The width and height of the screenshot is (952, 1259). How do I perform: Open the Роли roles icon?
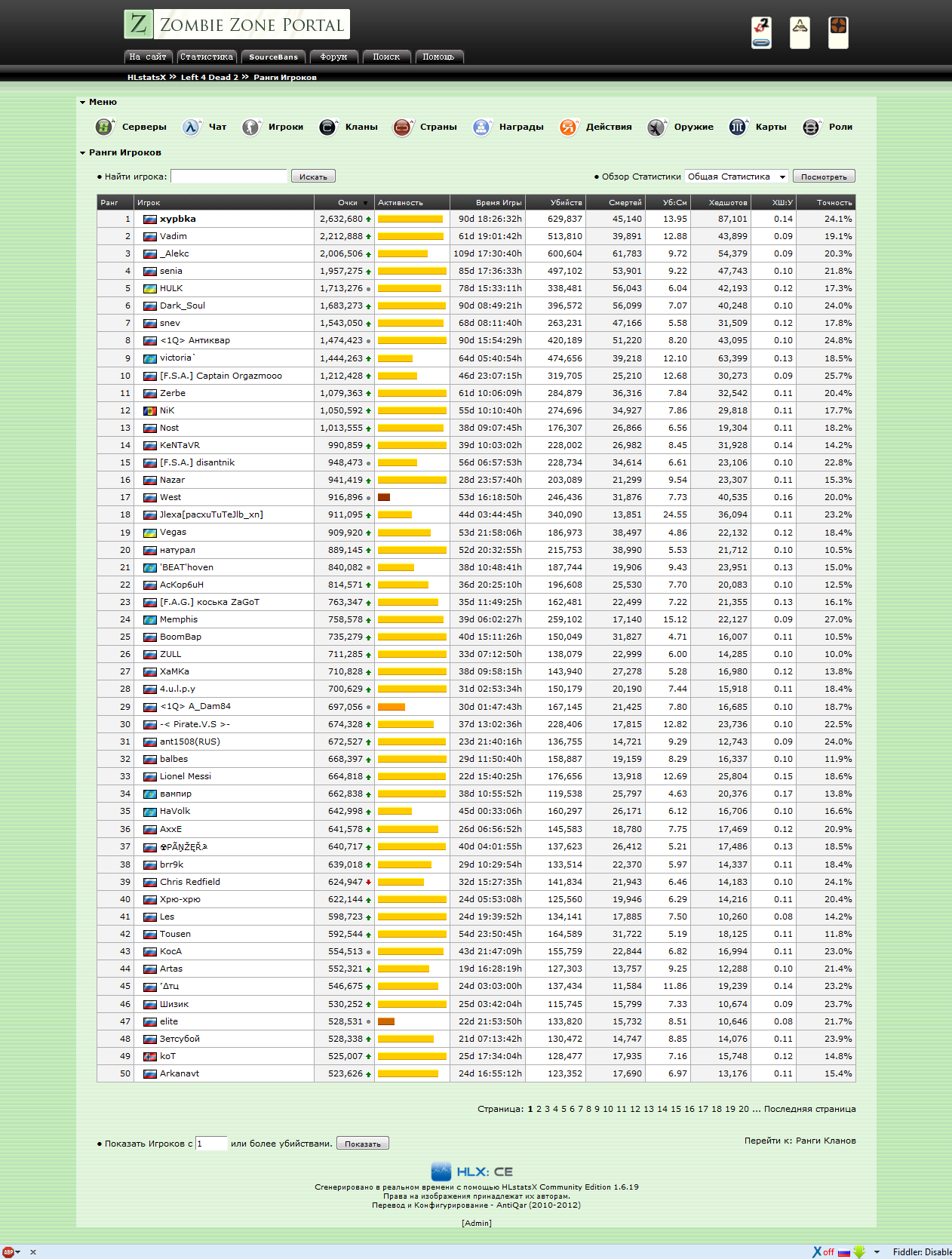[x=811, y=127]
